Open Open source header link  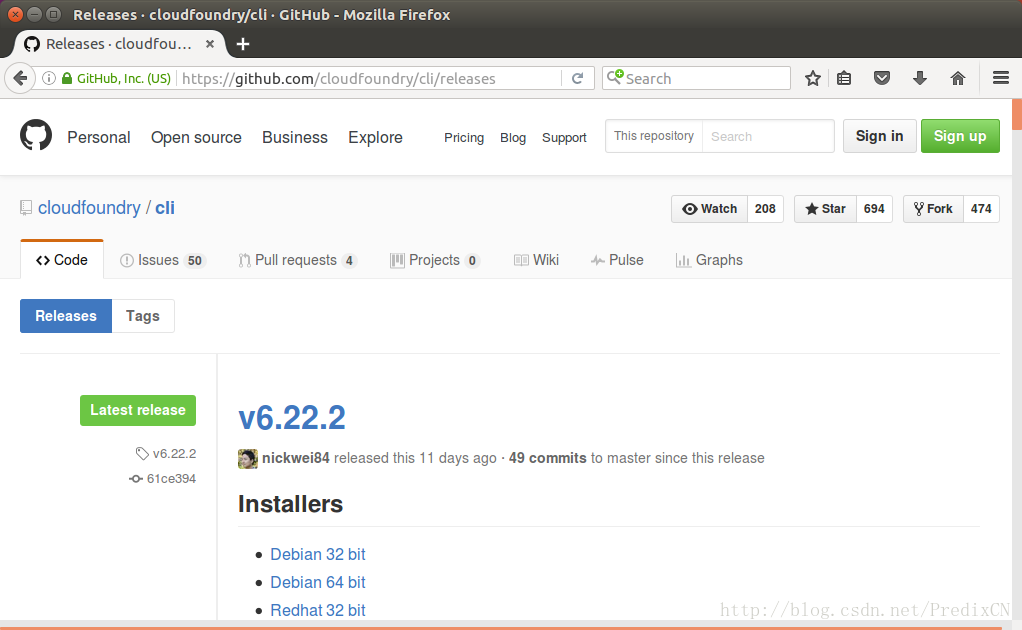coord(196,137)
